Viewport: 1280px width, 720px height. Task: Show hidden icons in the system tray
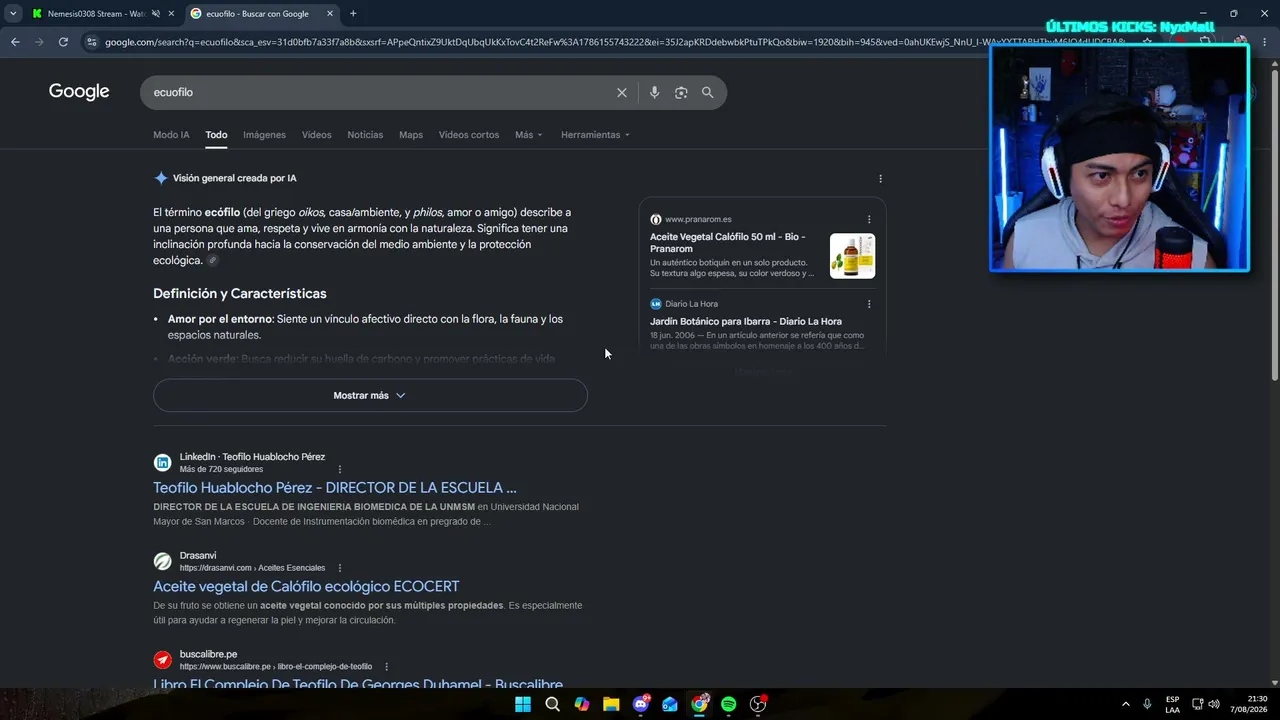(1125, 704)
